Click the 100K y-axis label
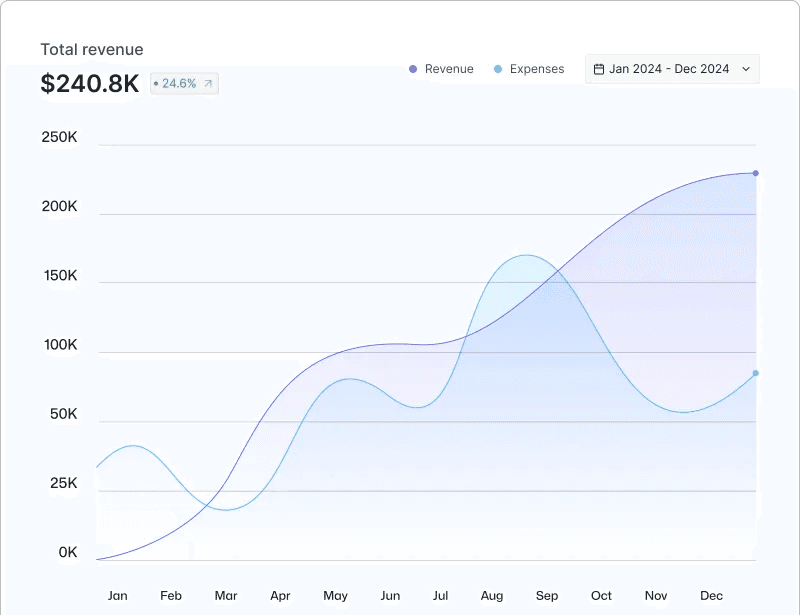The height and width of the screenshot is (615, 800). (61, 345)
